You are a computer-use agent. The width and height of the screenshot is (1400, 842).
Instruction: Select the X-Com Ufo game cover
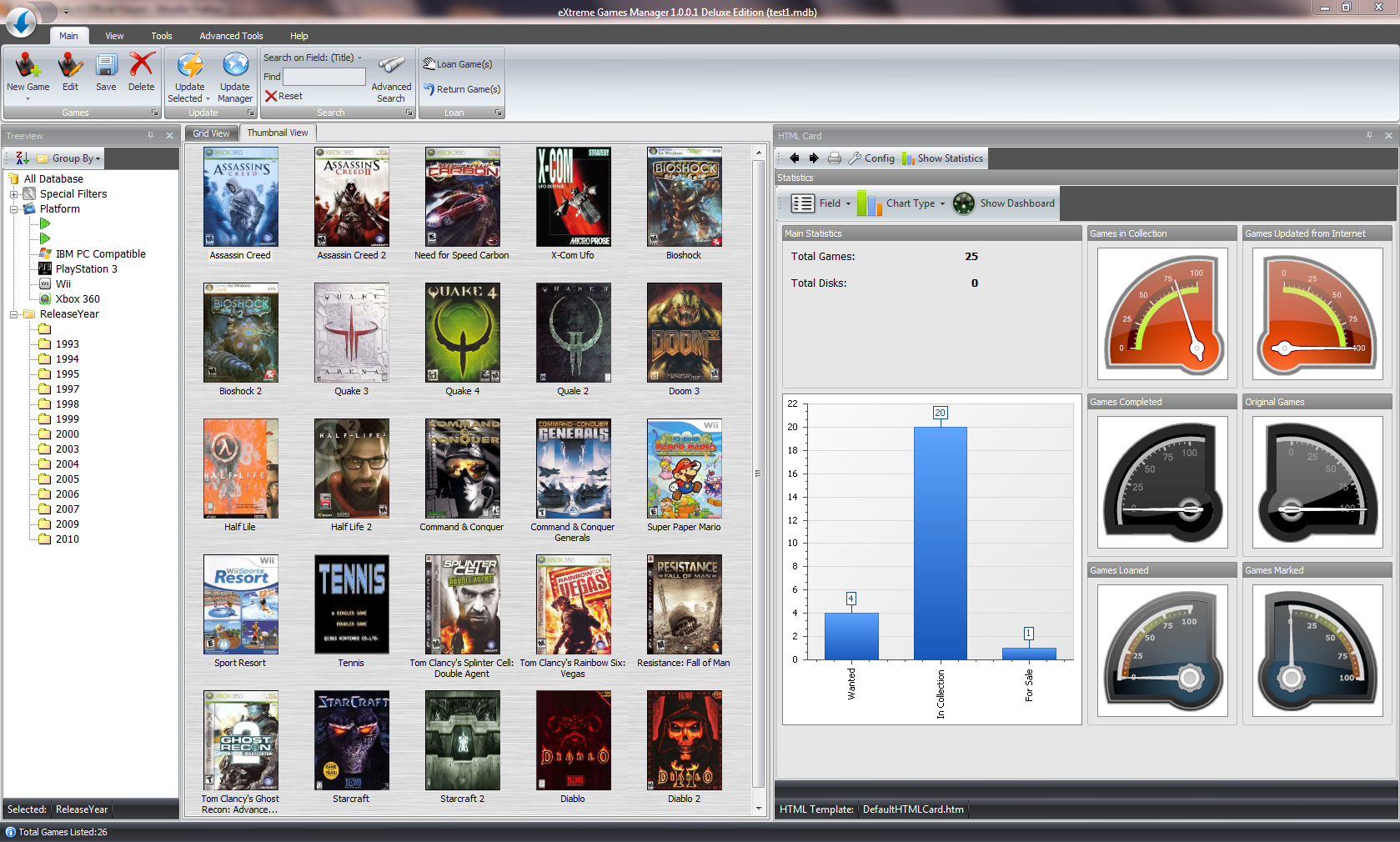(x=573, y=197)
